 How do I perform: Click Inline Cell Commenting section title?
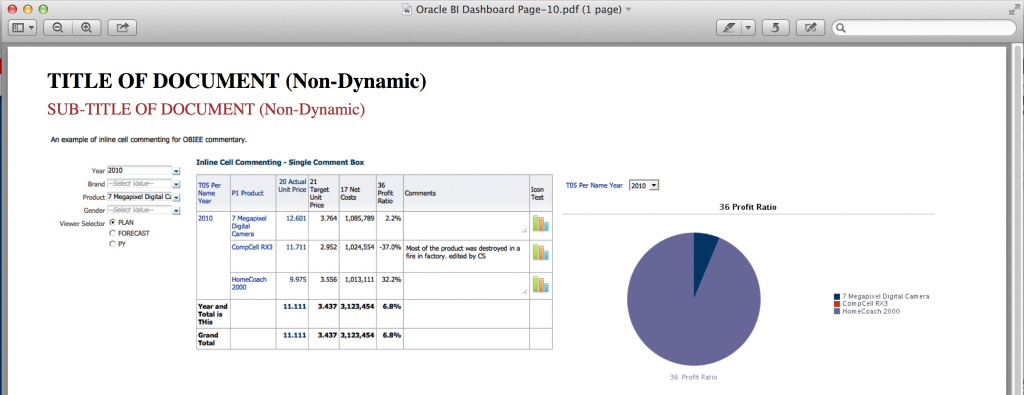280,162
